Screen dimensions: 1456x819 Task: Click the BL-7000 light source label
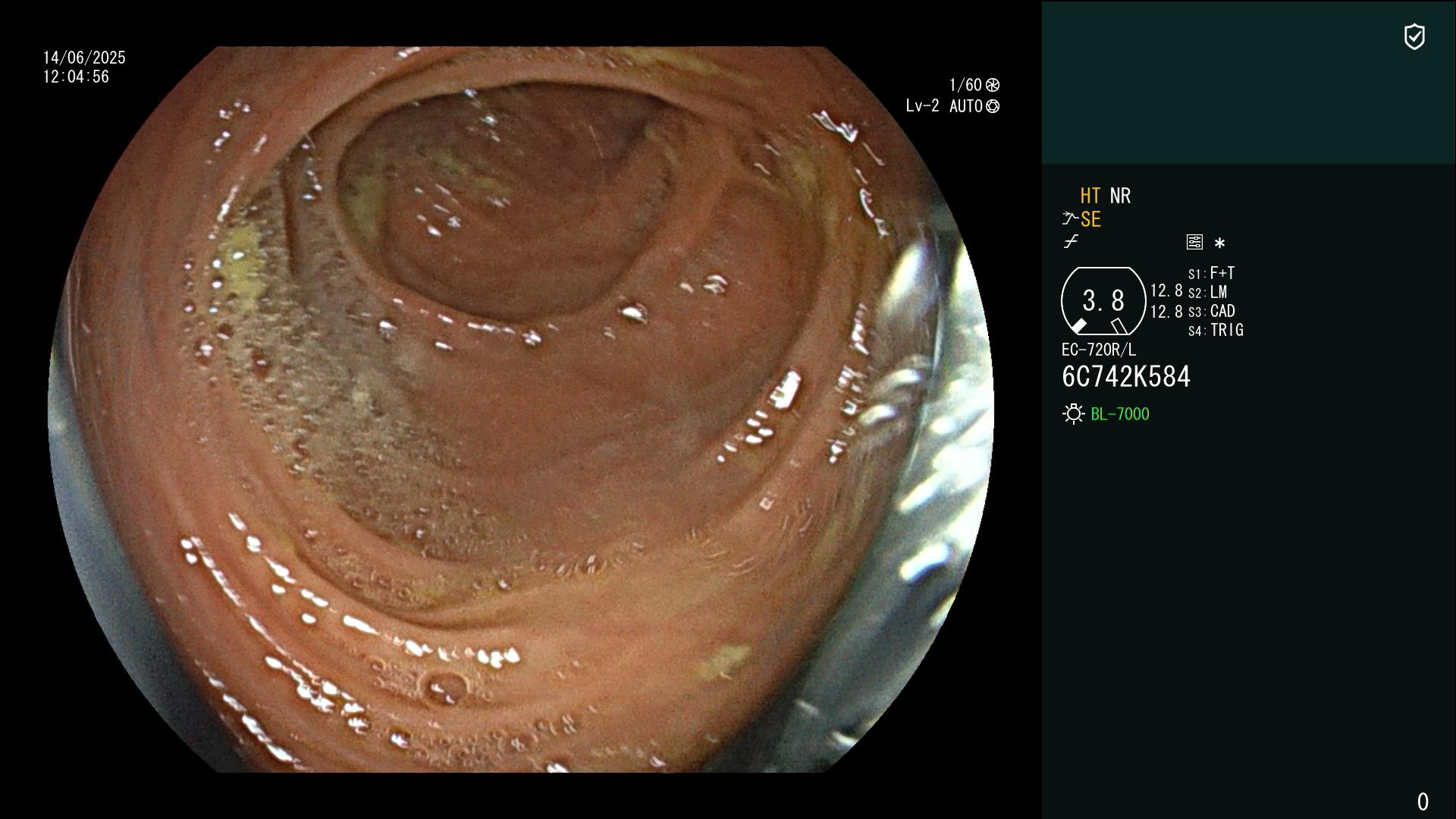click(x=1120, y=414)
